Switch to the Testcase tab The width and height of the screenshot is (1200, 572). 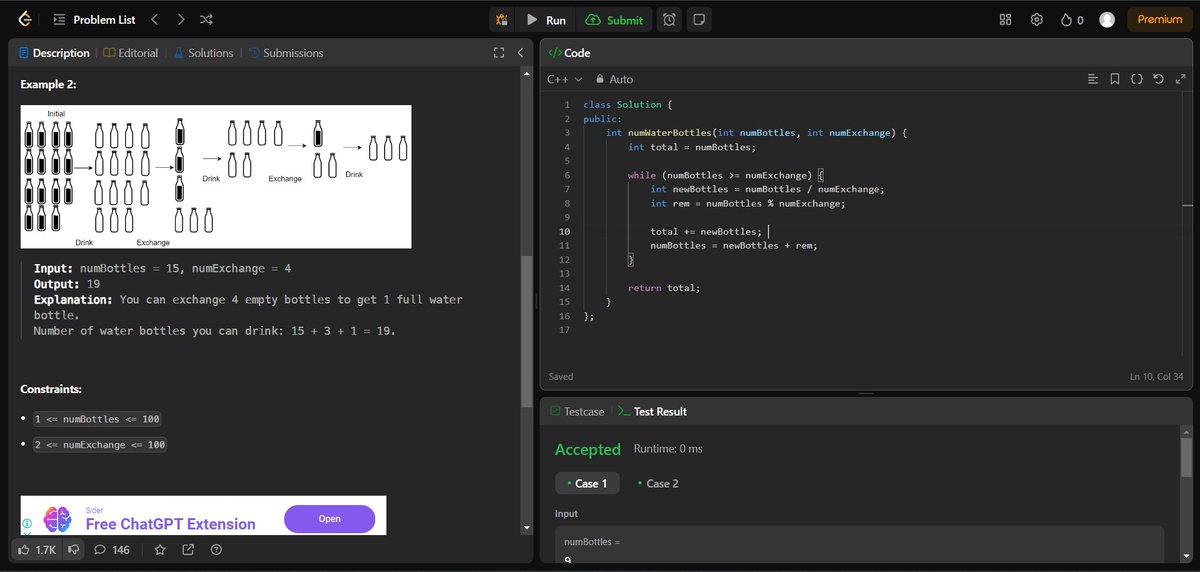coord(577,411)
